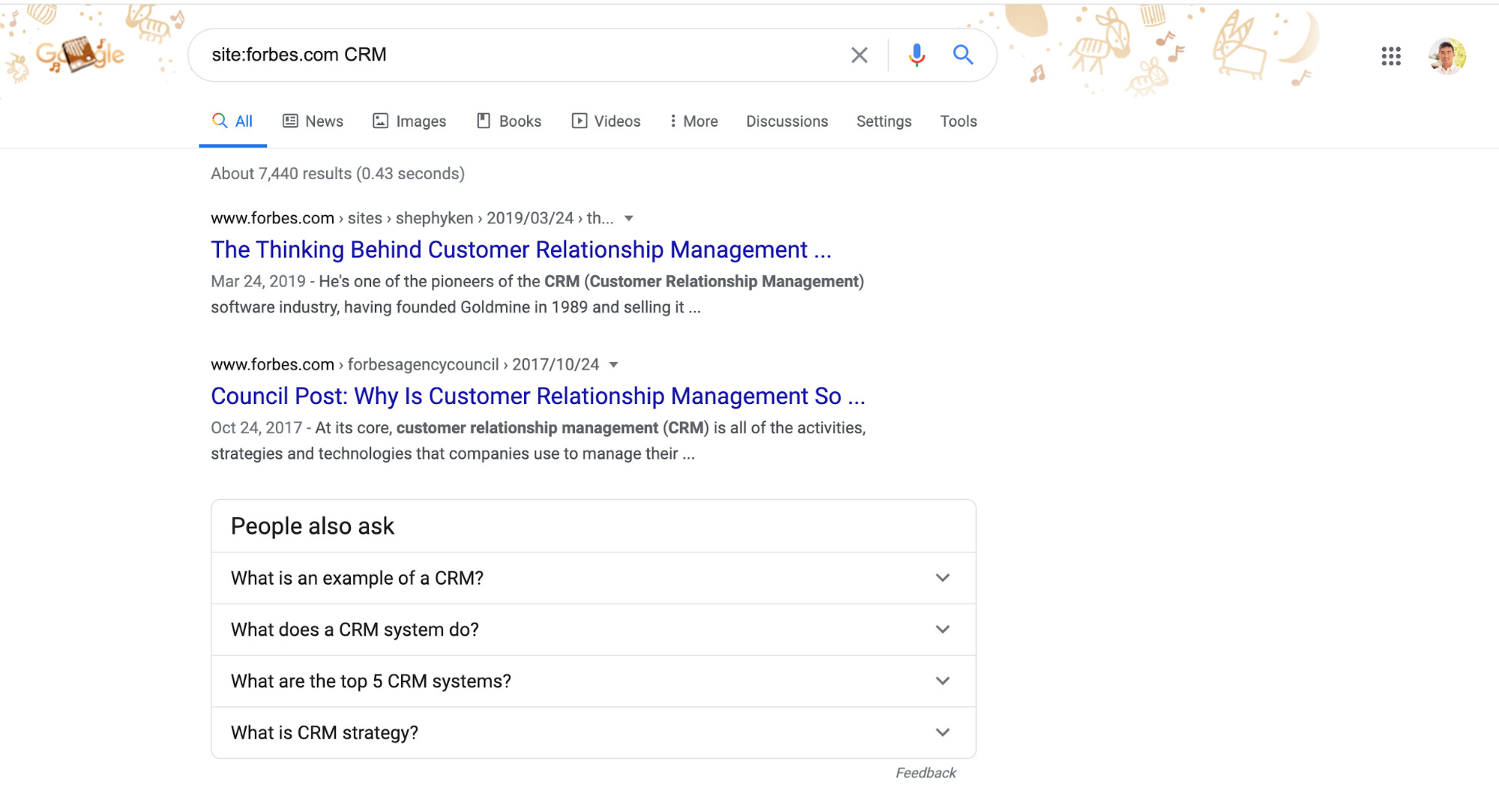The image size is (1499, 812).
Task: Click the www.forbes.com forbesagencycouncil breadcrumb URL
Action: pyautogui.click(x=405, y=364)
